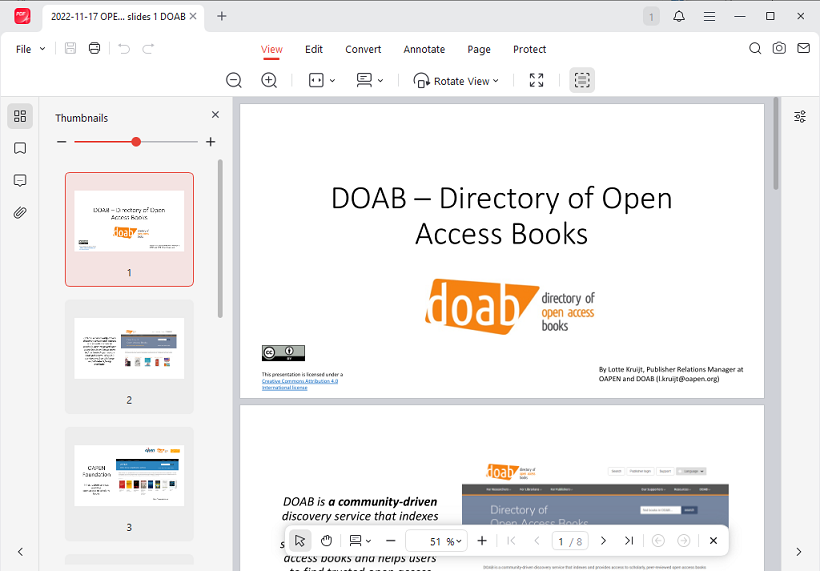Open the Annotate tab
The image size is (820, 571).
point(424,49)
